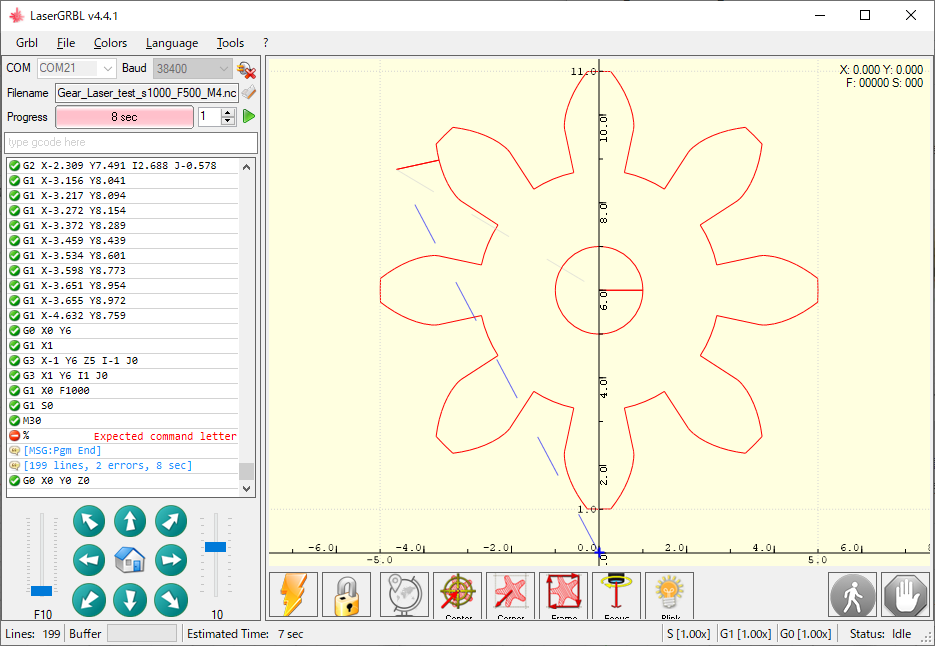Click the Home house icon
935x646 pixels.
(x=130, y=560)
